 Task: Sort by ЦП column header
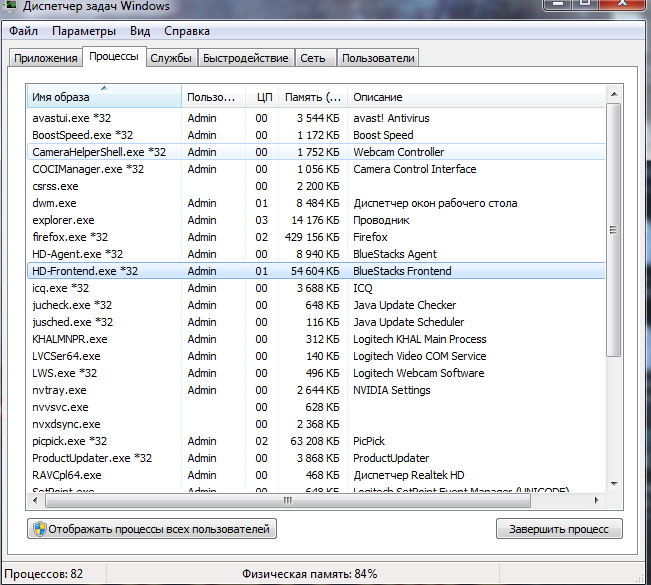click(262, 97)
